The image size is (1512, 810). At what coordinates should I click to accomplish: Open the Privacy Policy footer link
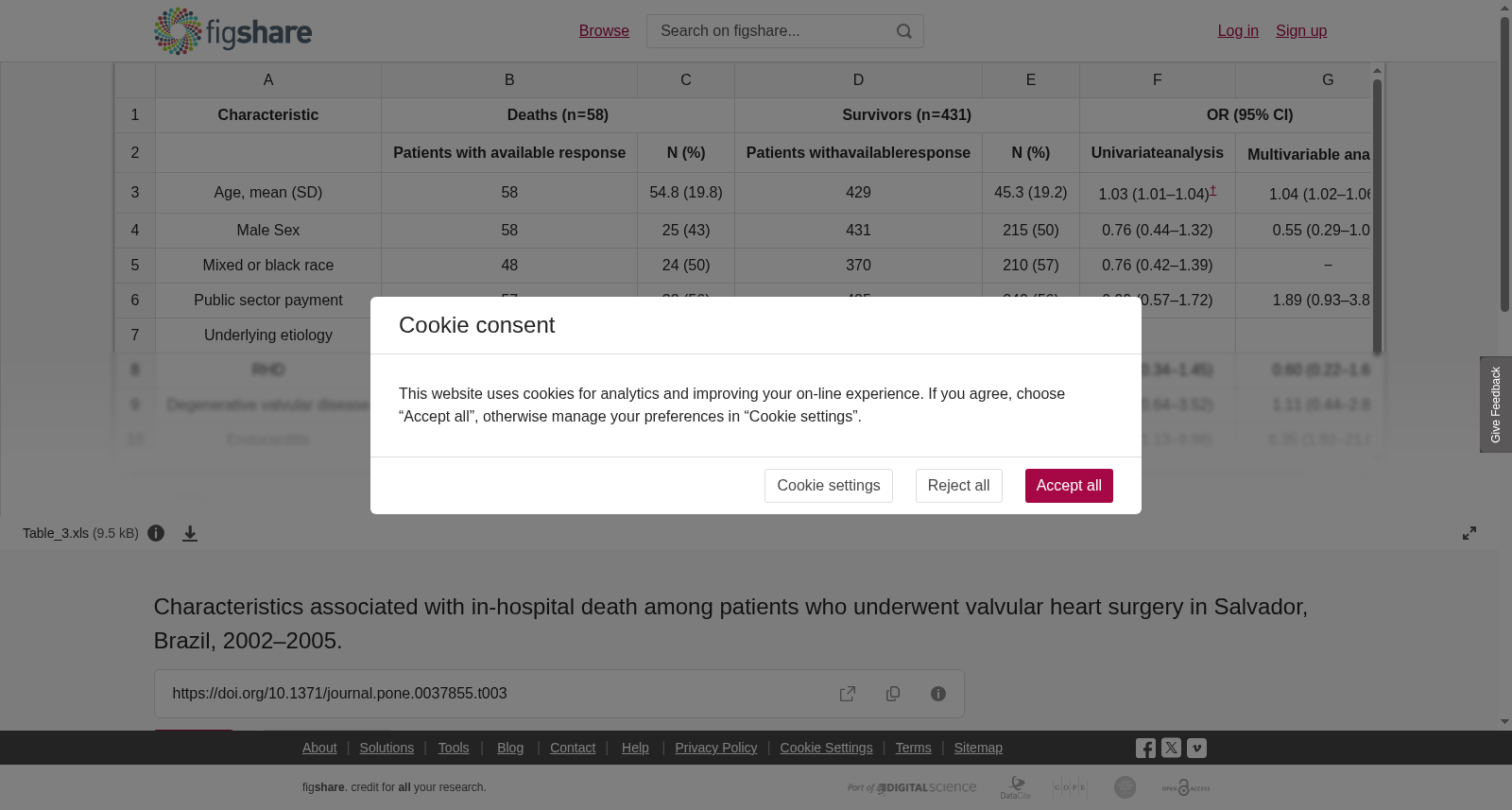[716, 748]
